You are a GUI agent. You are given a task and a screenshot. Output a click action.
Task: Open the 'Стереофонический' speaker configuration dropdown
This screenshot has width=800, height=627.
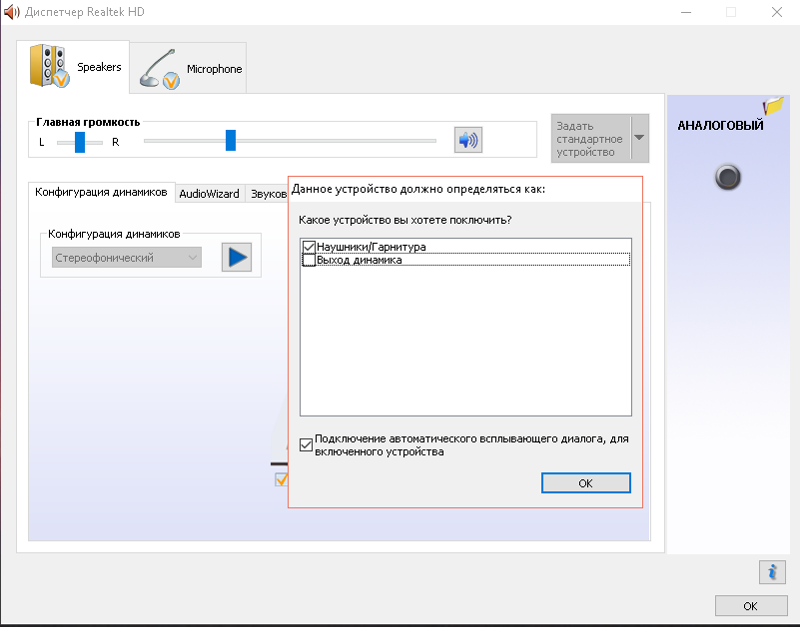pos(127,258)
